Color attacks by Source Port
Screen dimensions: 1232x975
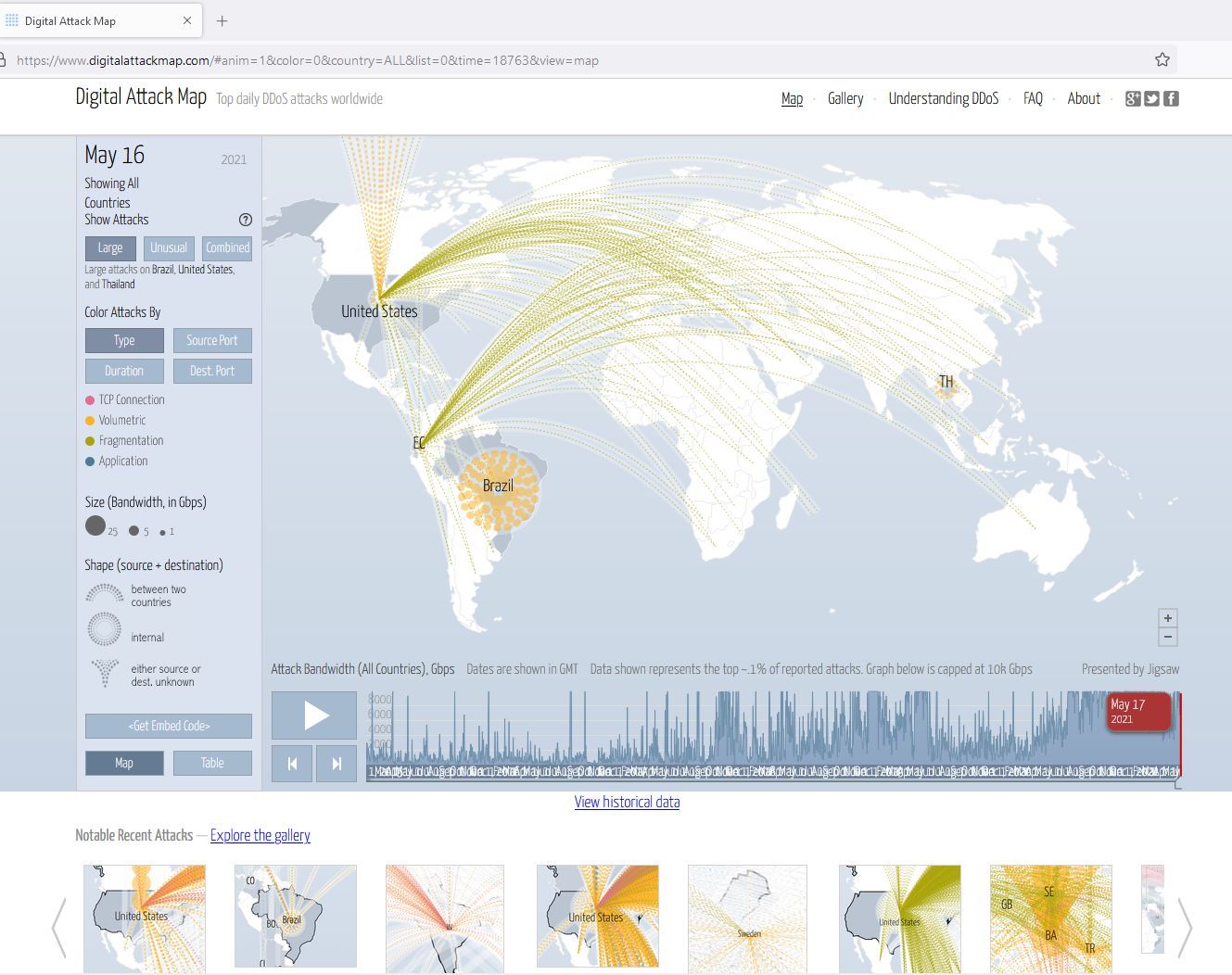[x=212, y=340]
